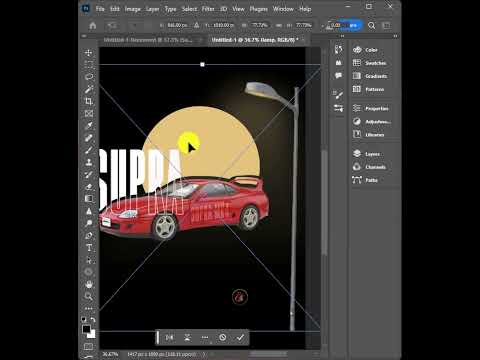Open the Properties panel
Screen dimensions: 480x360
coord(371,108)
